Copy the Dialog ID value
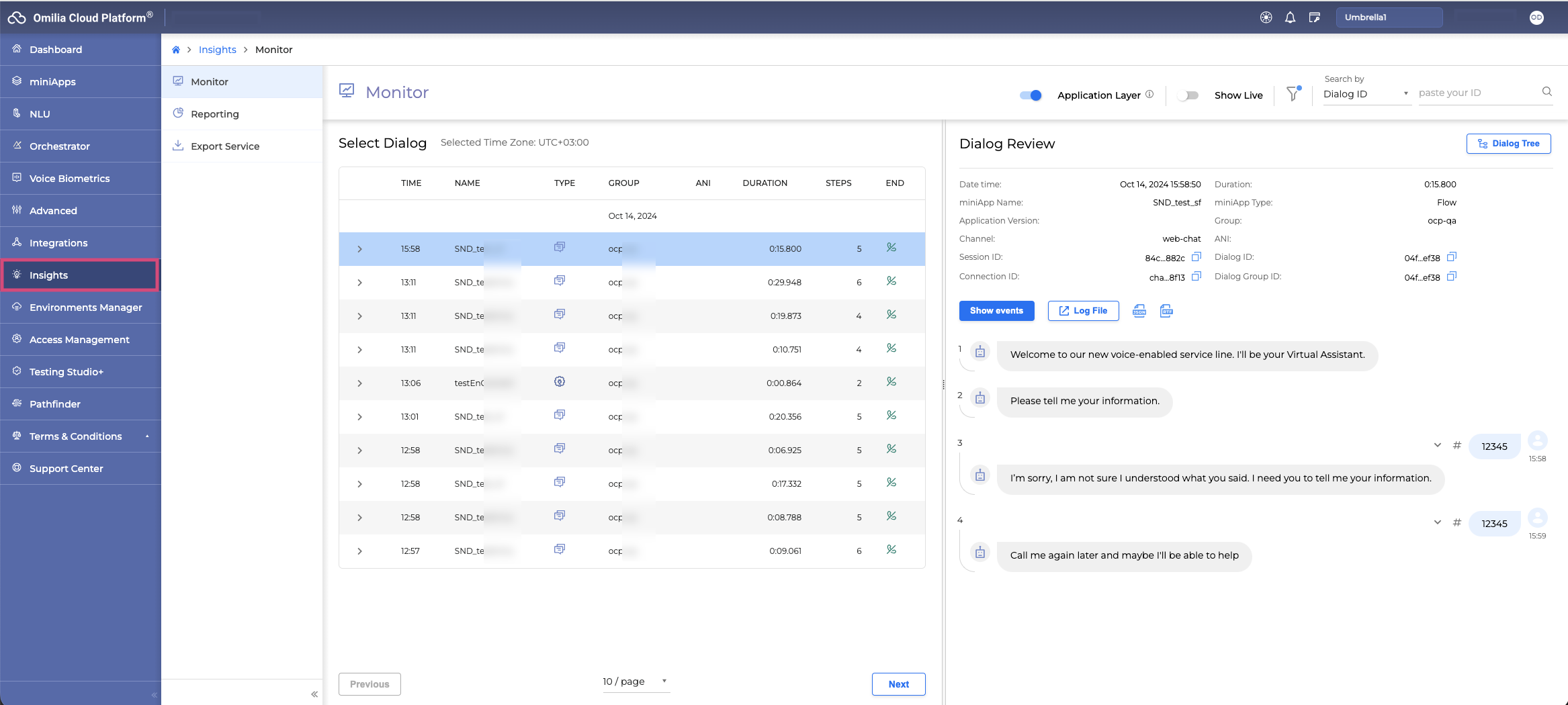1568x705 pixels. point(1451,257)
